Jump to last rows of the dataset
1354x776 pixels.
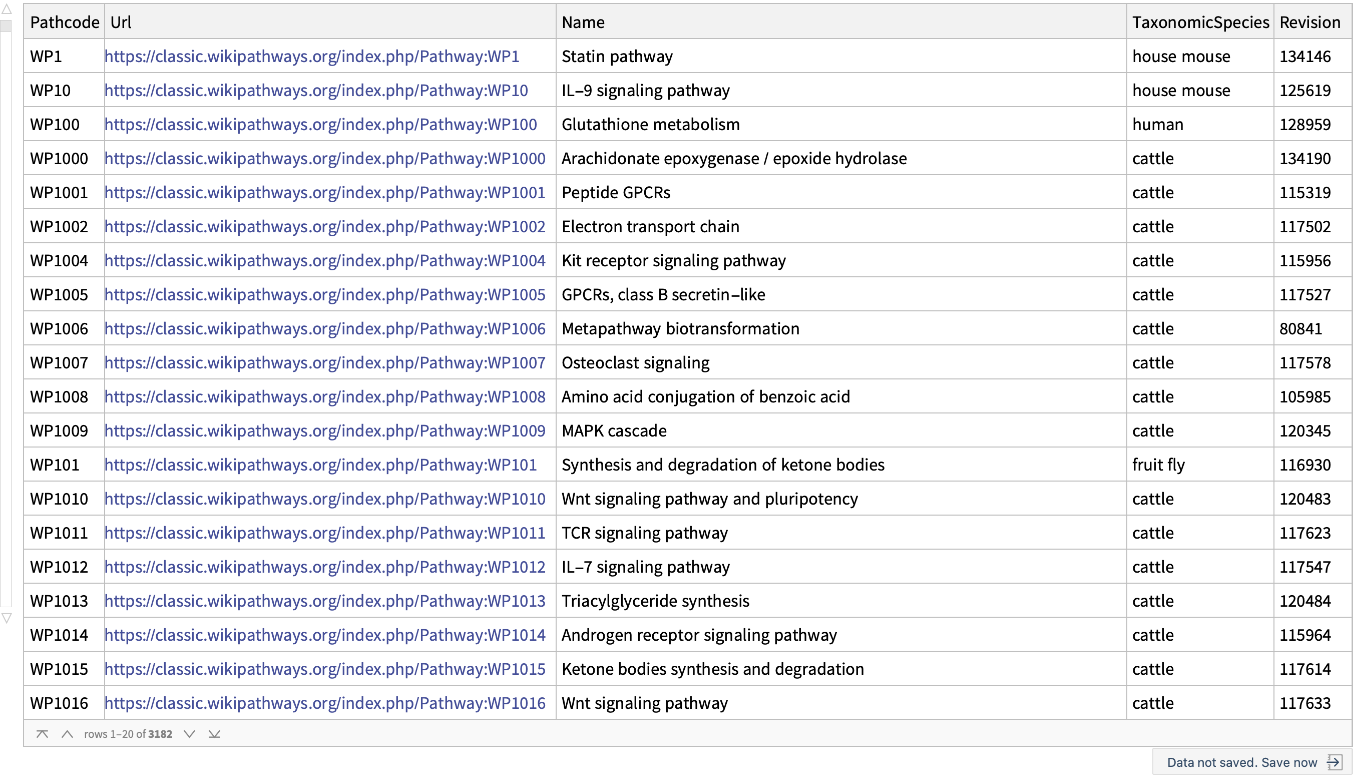point(214,734)
